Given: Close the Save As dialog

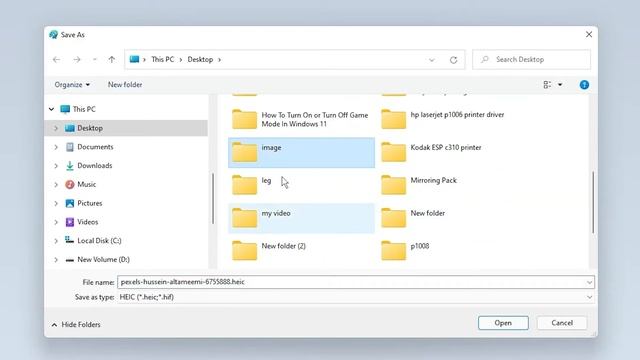Looking at the screenshot, I should point(589,35).
